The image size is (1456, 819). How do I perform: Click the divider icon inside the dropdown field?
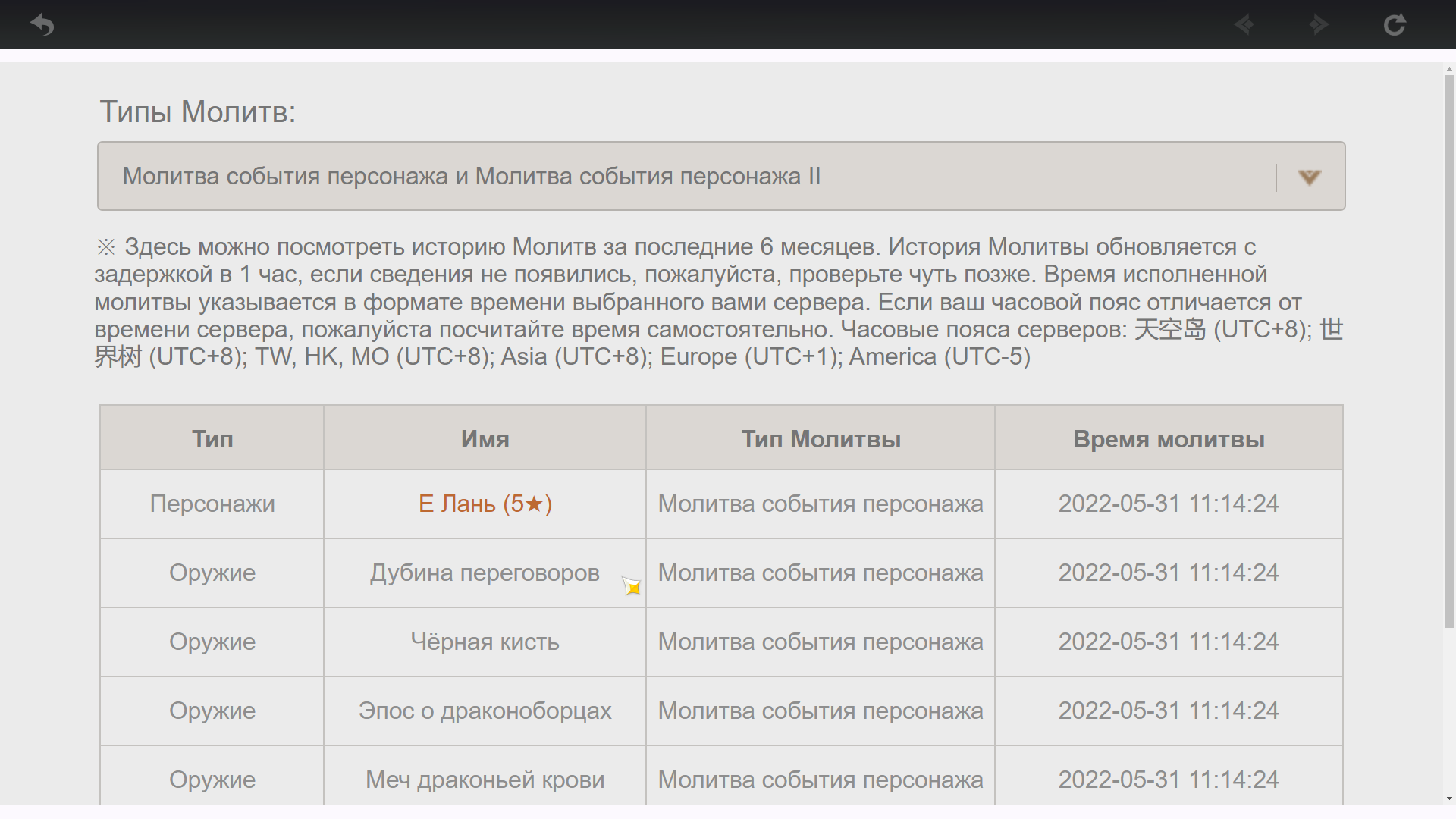1276,176
